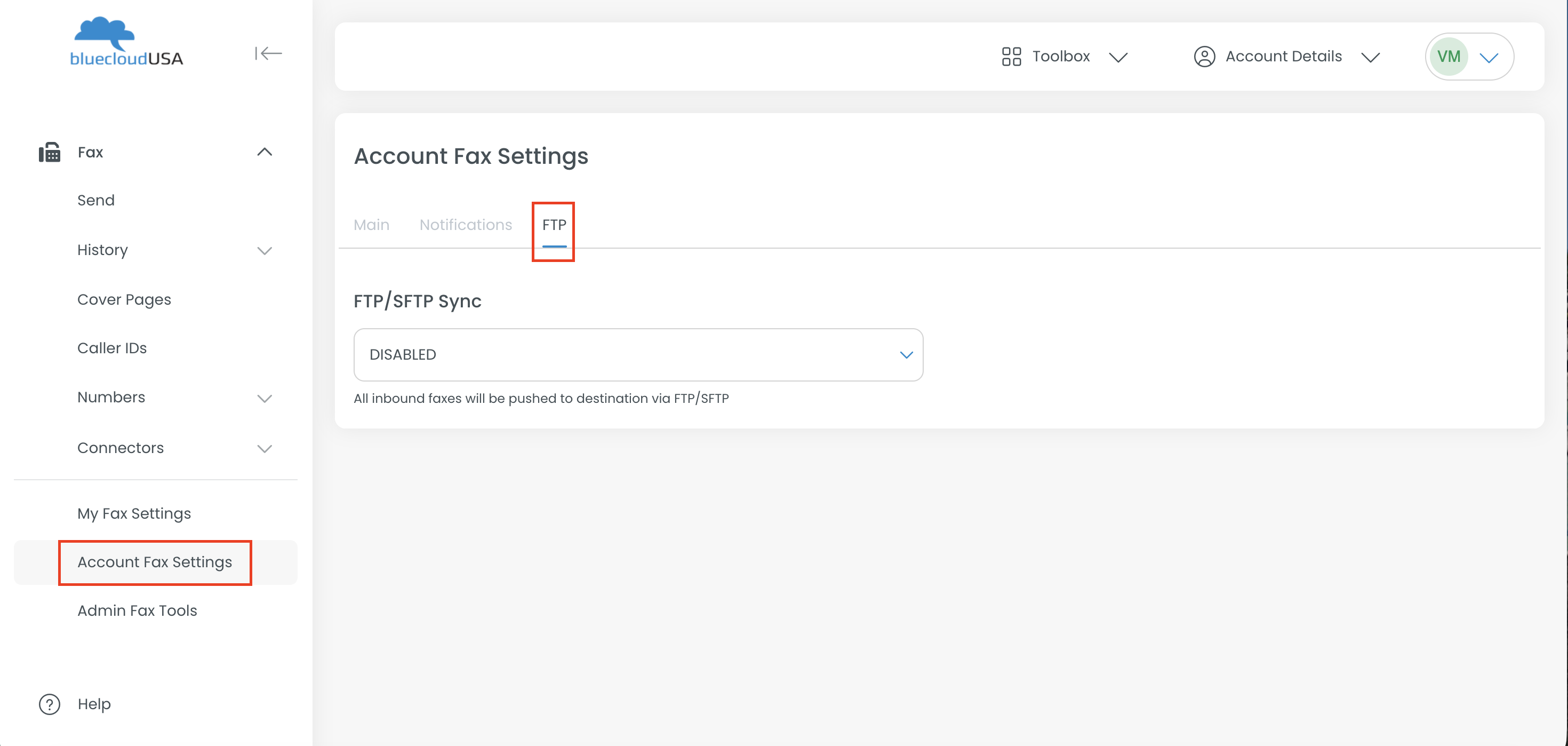Image resolution: width=1568 pixels, height=746 pixels.
Task: Open the FTP/SFTP Sync DISABLED dropdown
Action: coord(638,354)
